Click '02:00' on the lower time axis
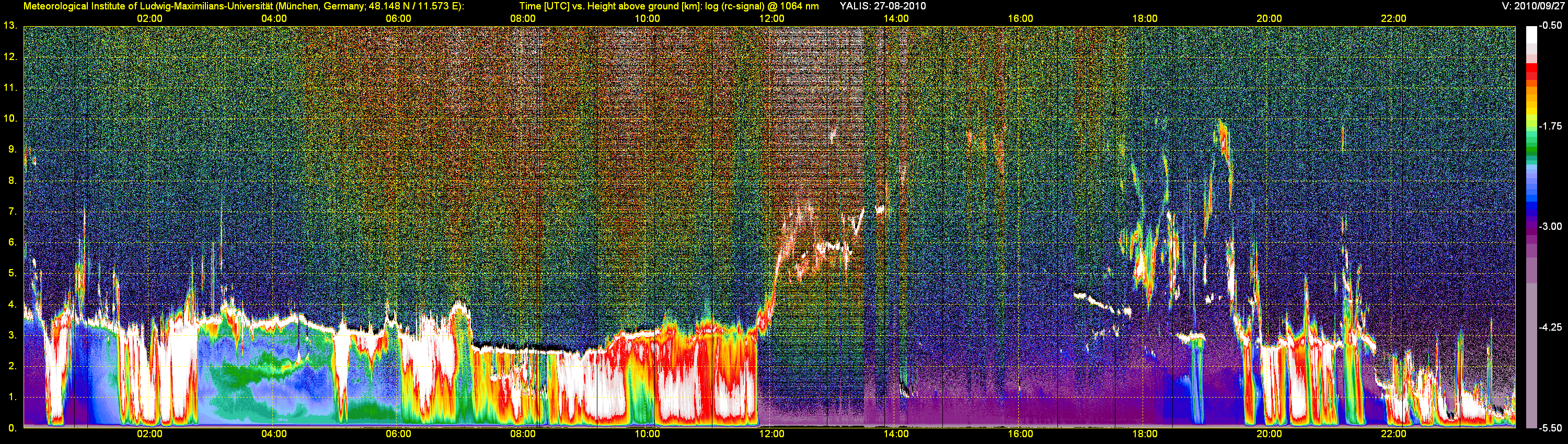 click(x=149, y=434)
